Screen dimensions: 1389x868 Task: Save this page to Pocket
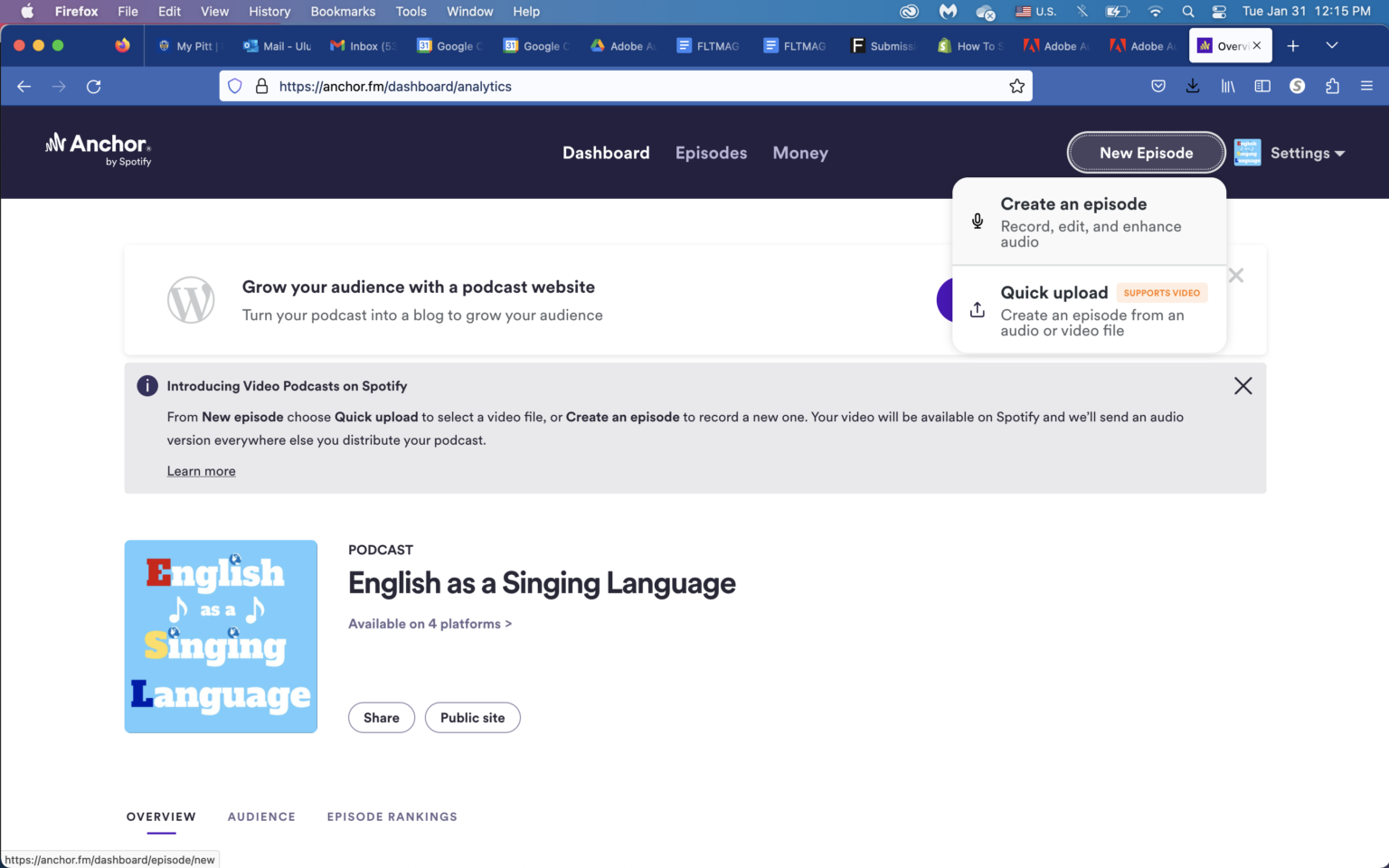click(x=1158, y=86)
